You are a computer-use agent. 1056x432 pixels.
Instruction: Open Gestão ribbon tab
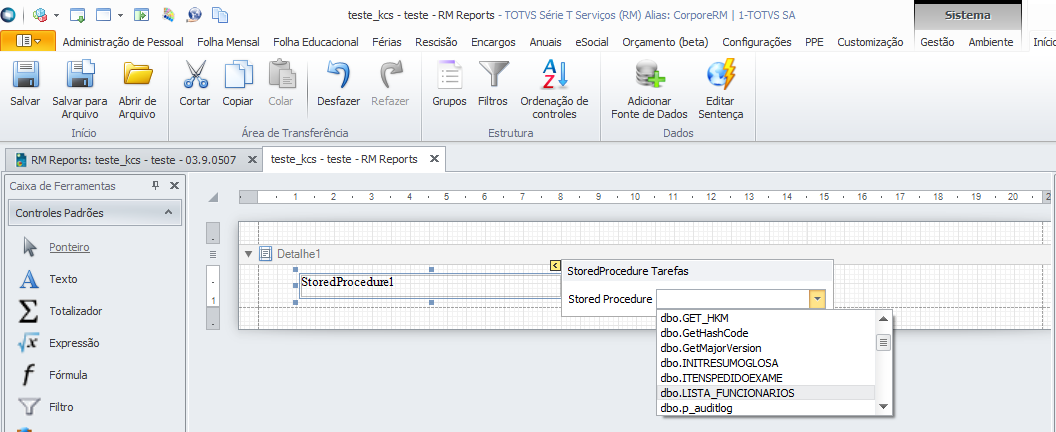click(x=937, y=42)
